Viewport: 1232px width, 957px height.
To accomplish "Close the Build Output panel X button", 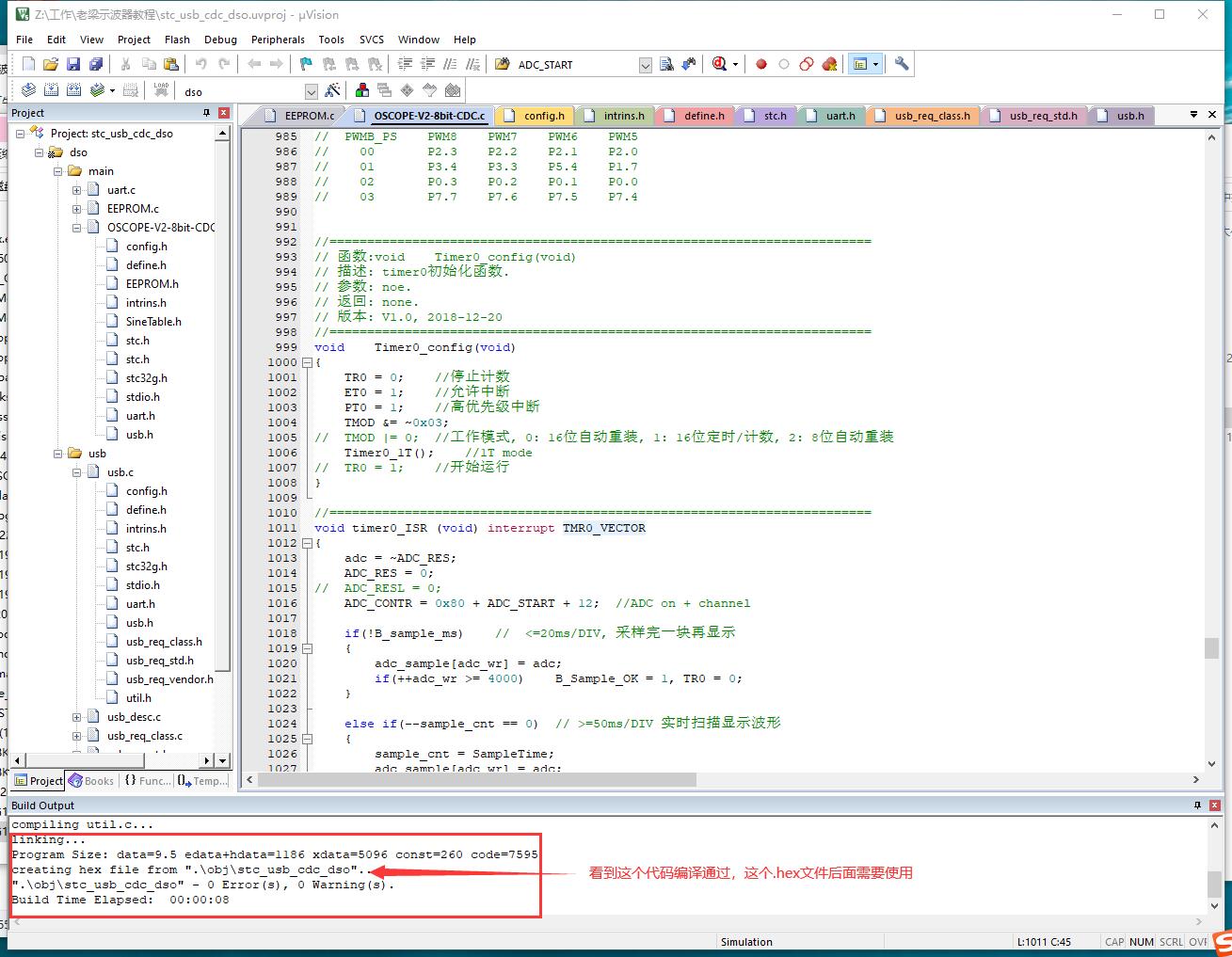I will pos(1215,805).
